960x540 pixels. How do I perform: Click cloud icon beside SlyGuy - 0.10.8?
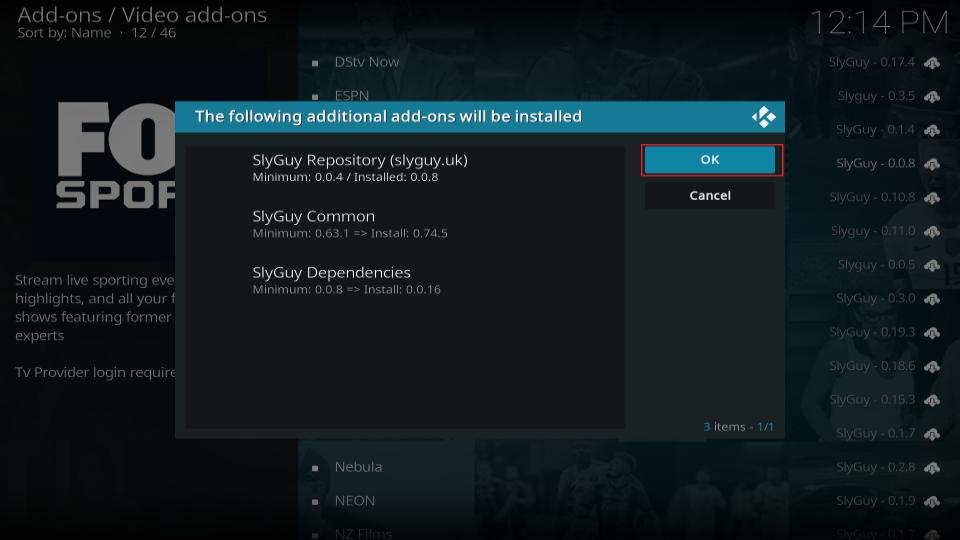[932, 197]
